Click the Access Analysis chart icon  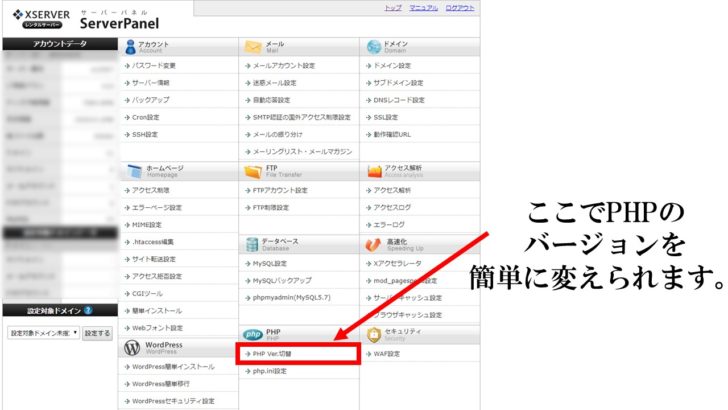(374, 171)
